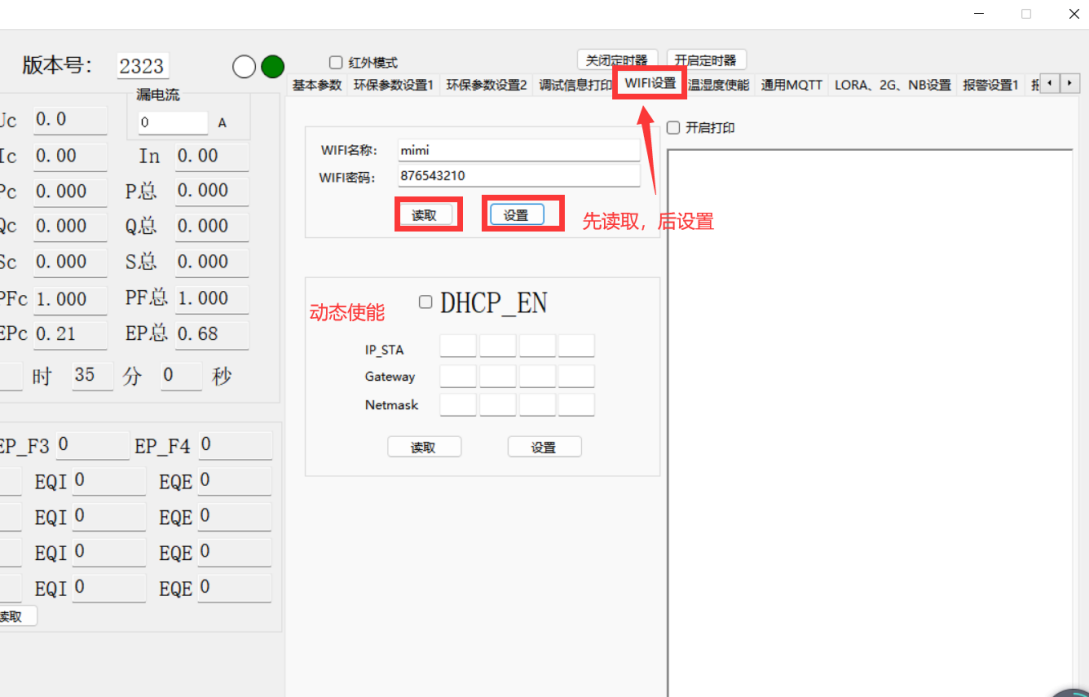Click the WIFI名称 input field
The image size is (1089, 697).
[518, 150]
